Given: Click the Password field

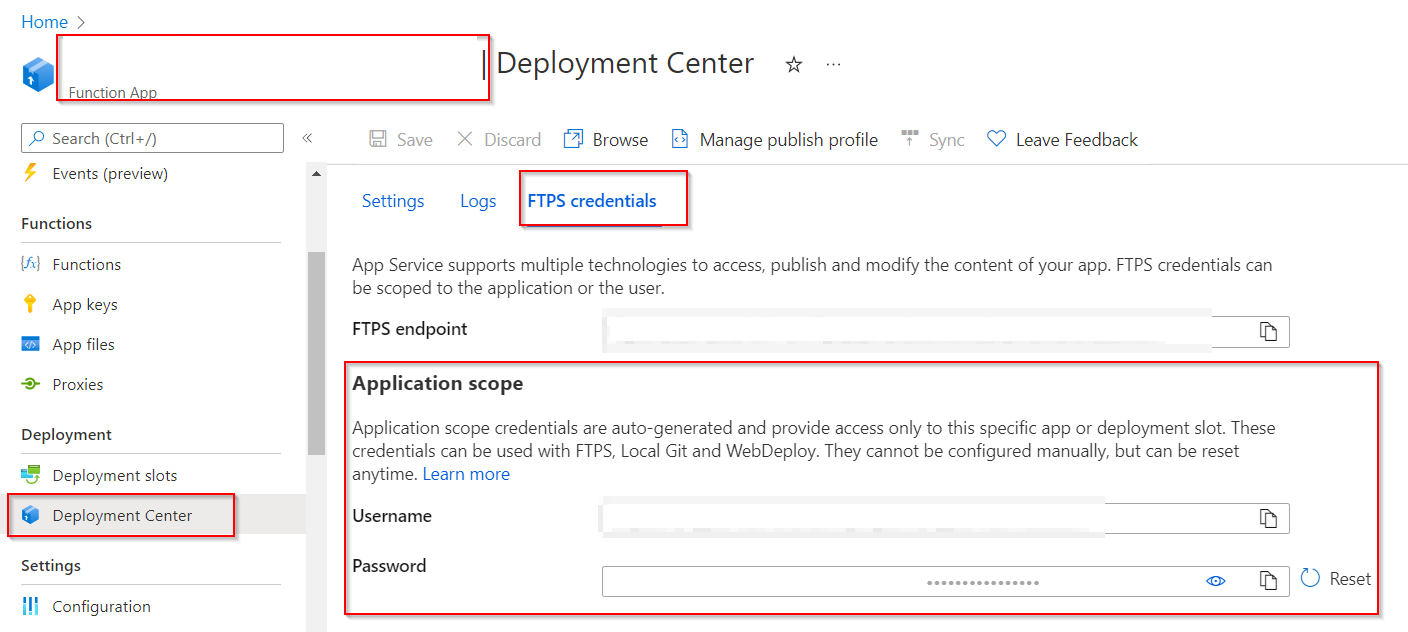Looking at the screenshot, I should 945,581.
